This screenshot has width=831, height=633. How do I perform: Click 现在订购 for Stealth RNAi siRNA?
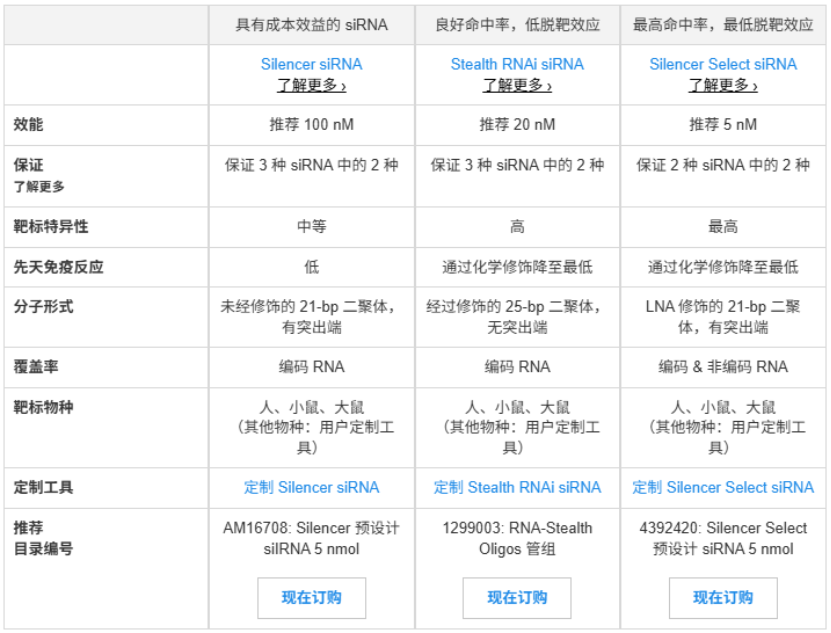tap(516, 598)
